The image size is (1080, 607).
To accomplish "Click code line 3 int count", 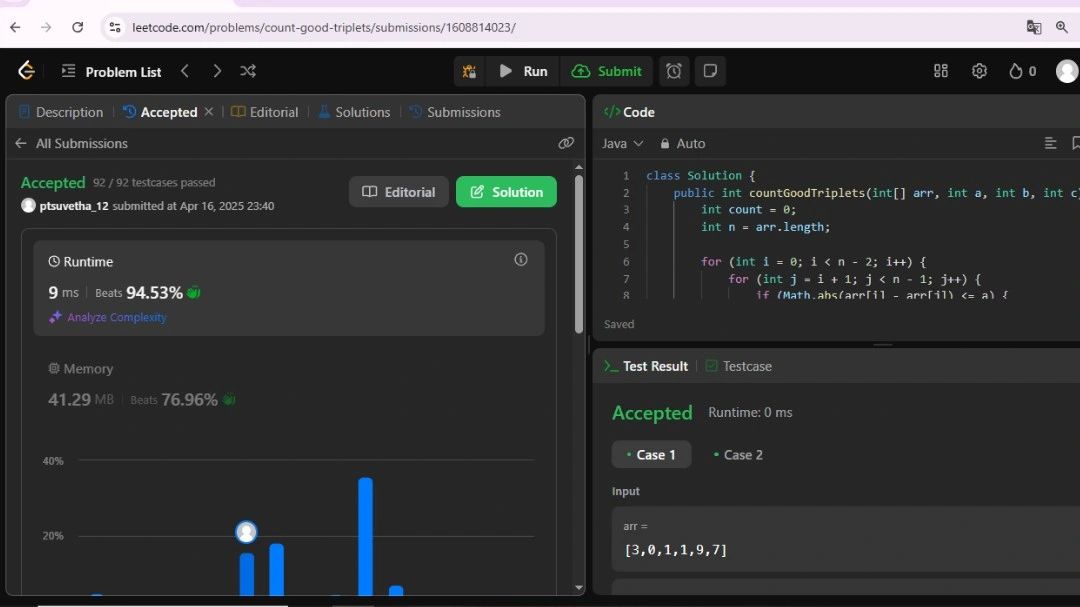I will [x=748, y=209].
